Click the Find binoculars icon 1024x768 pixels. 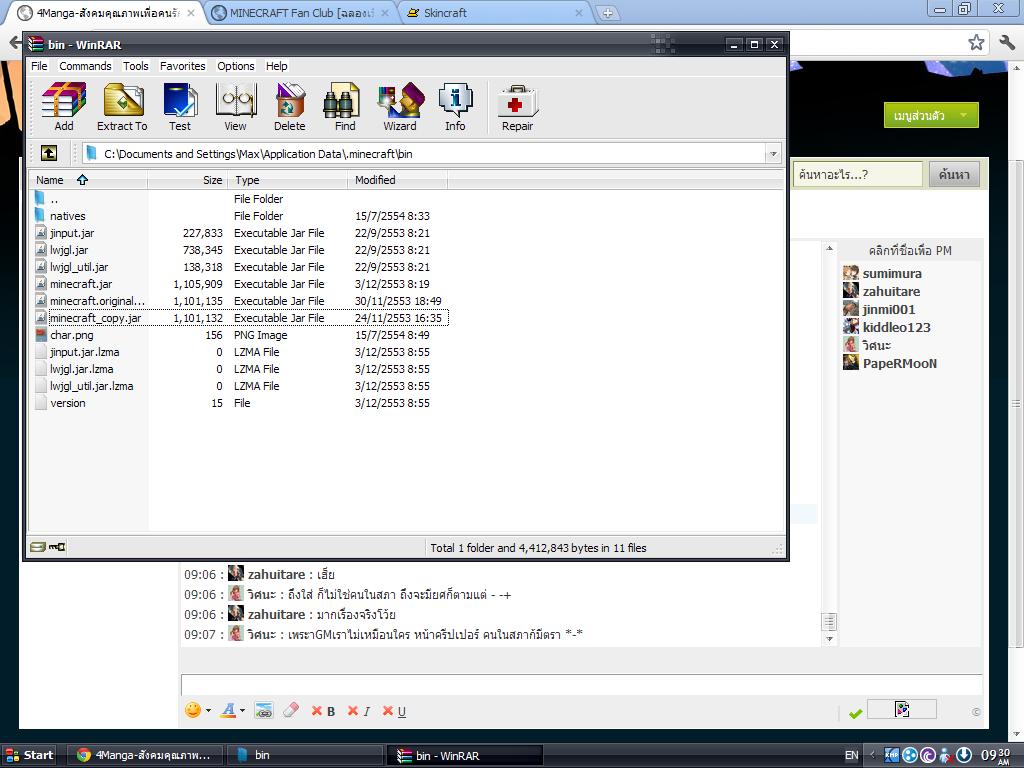[x=344, y=107]
